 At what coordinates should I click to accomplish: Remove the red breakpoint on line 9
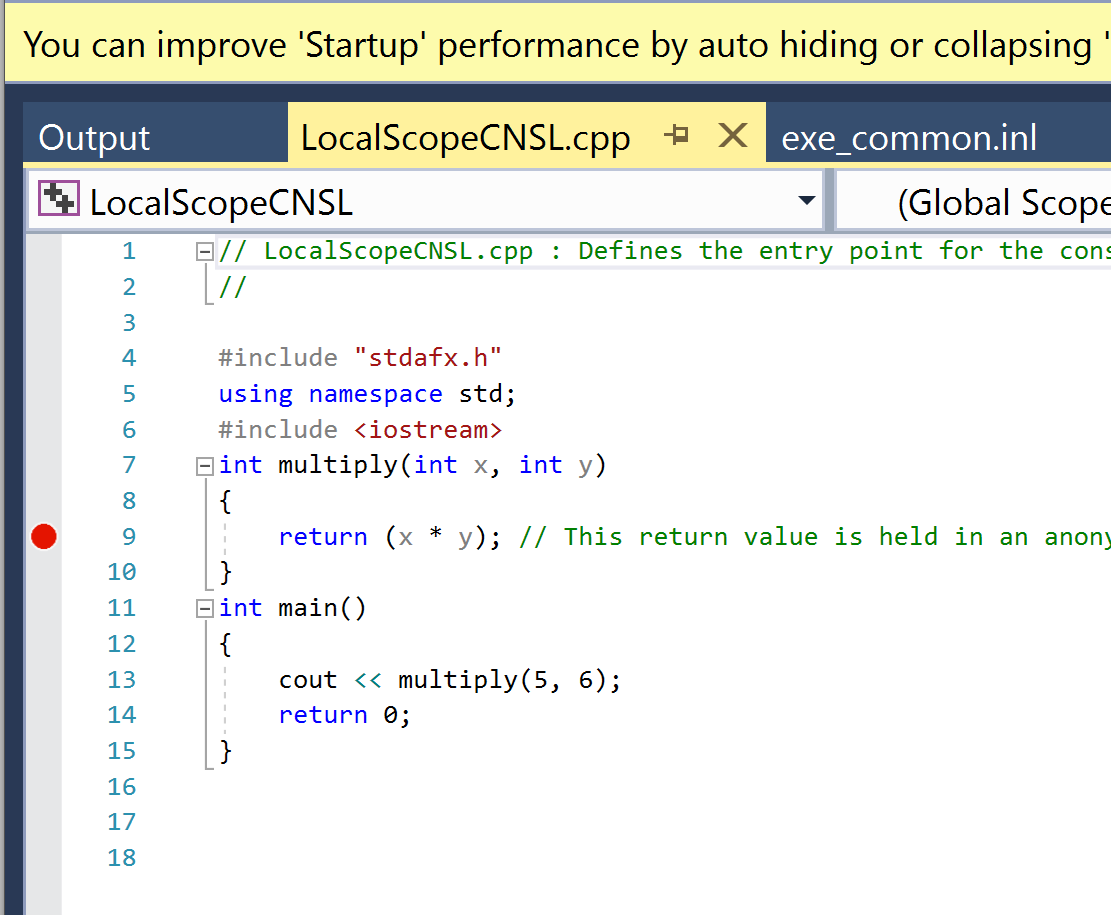pyautogui.click(x=44, y=536)
